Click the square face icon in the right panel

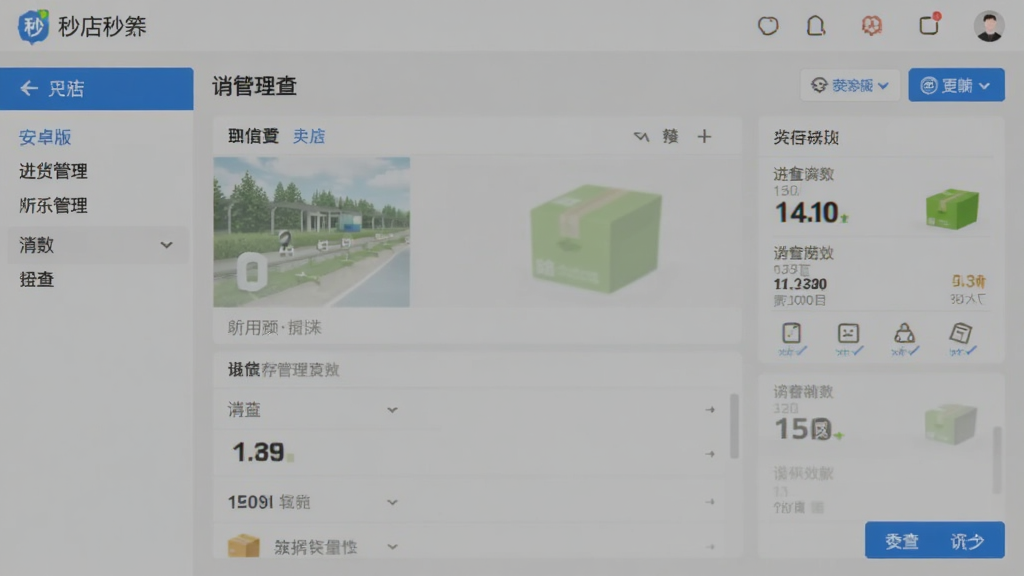click(848, 333)
